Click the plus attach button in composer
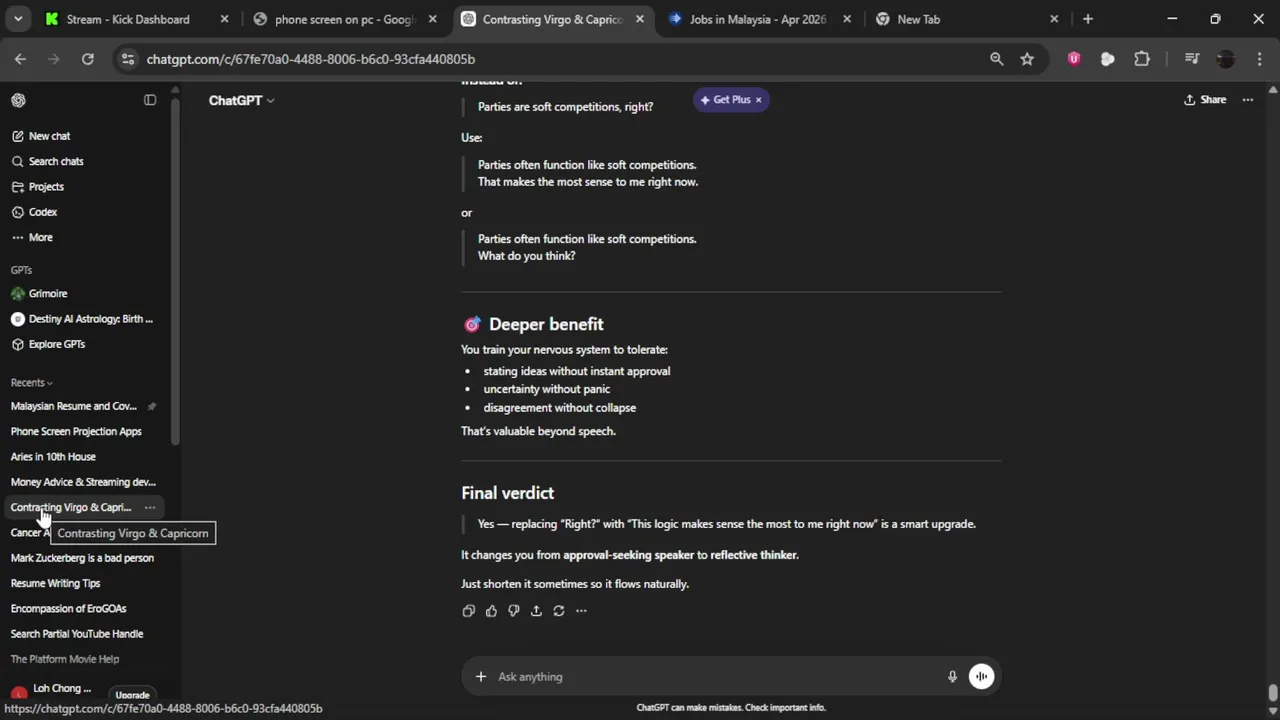Screen dimensions: 1280x720 480,677
